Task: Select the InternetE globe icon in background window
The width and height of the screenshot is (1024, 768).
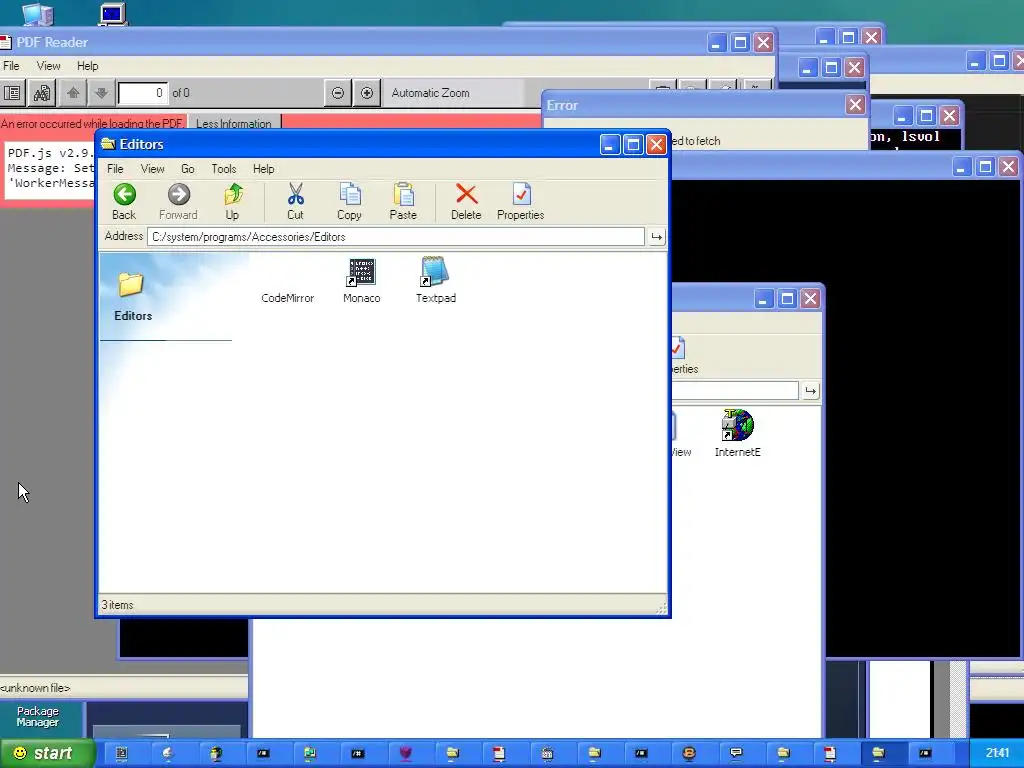Action: pyautogui.click(x=737, y=425)
